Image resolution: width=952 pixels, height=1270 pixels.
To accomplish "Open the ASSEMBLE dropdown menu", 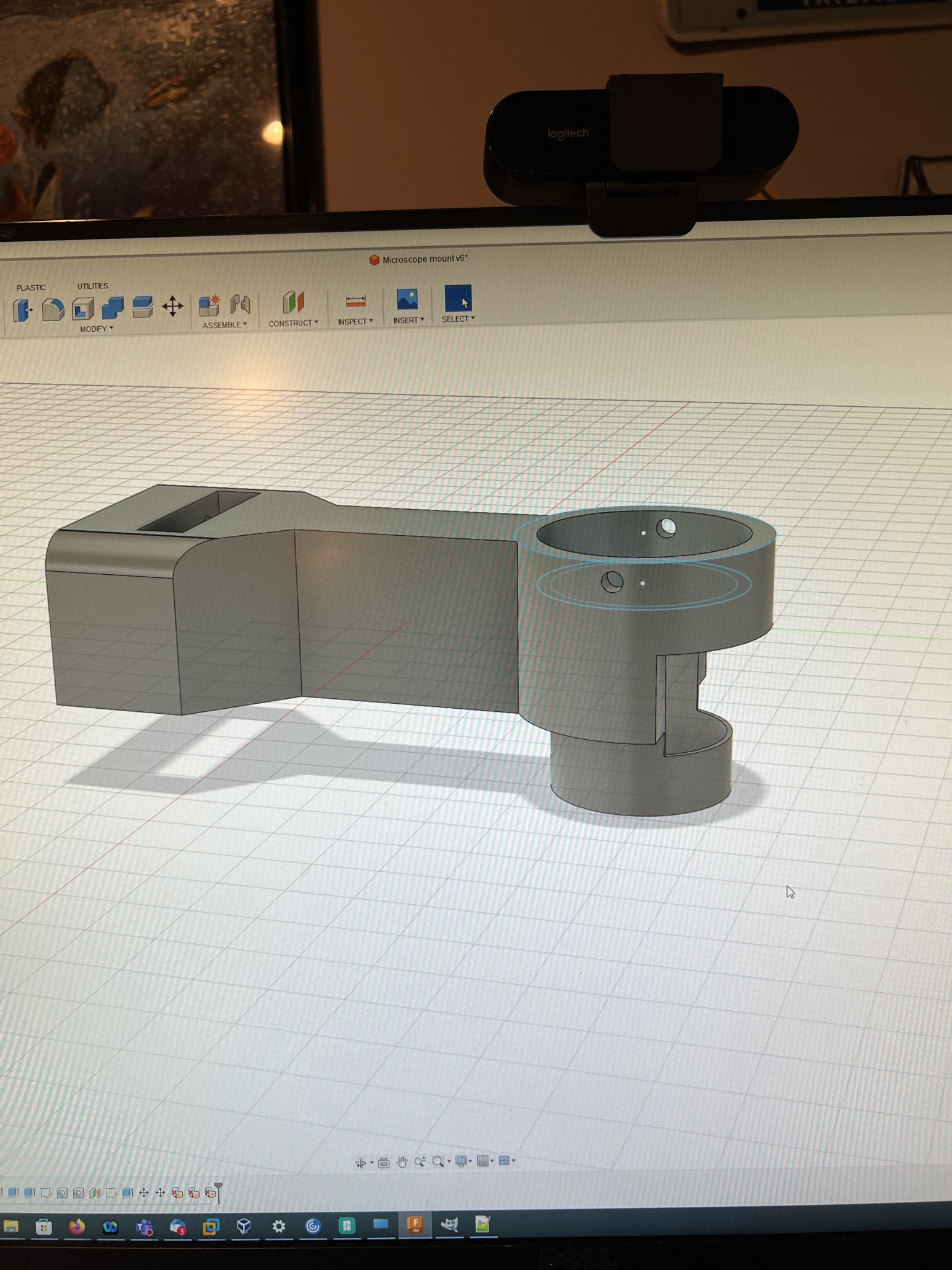I will pyautogui.click(x=224, y=325).
